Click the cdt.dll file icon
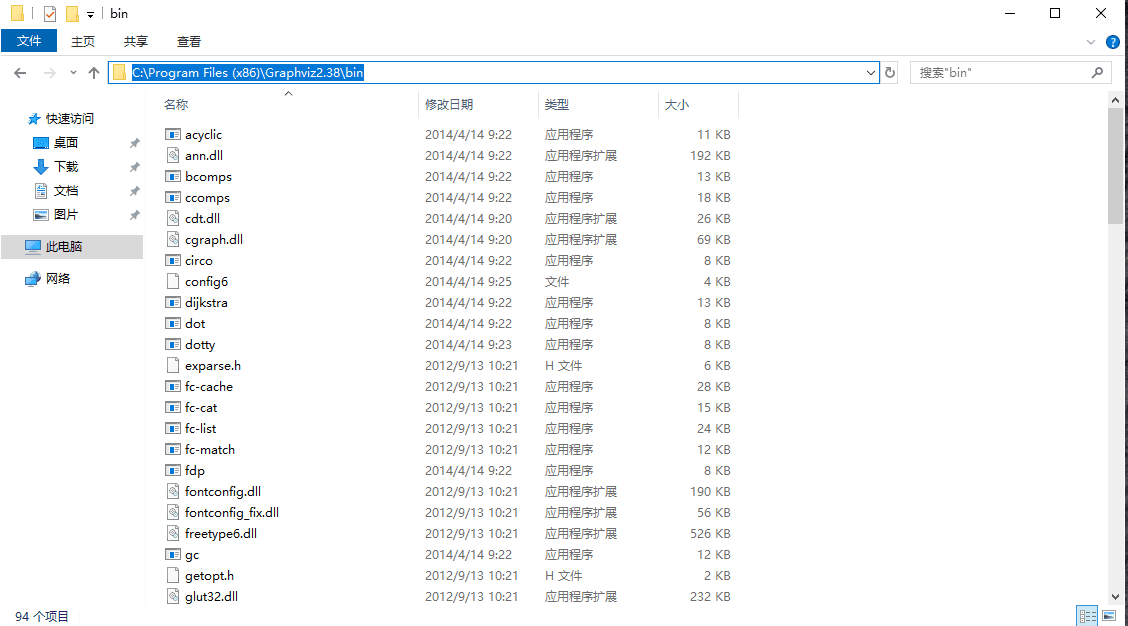This screenshot has height=626, width=1128. click(x=173, y=218)
